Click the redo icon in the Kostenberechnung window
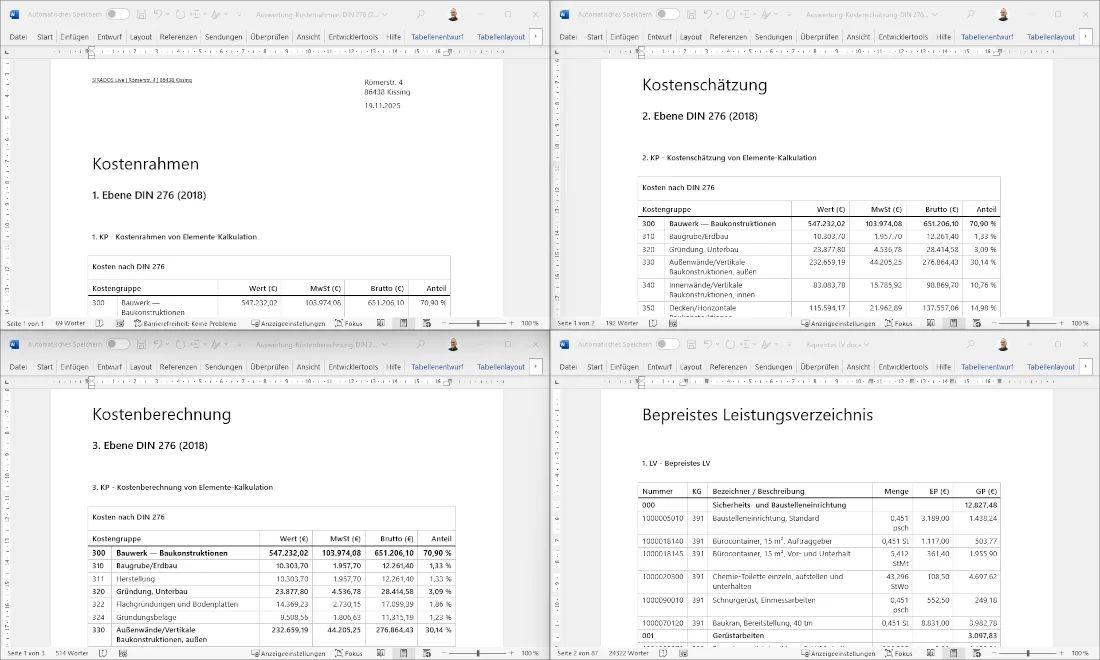The height and width of the screenshot is (660, 1100). tap(179, 344)
